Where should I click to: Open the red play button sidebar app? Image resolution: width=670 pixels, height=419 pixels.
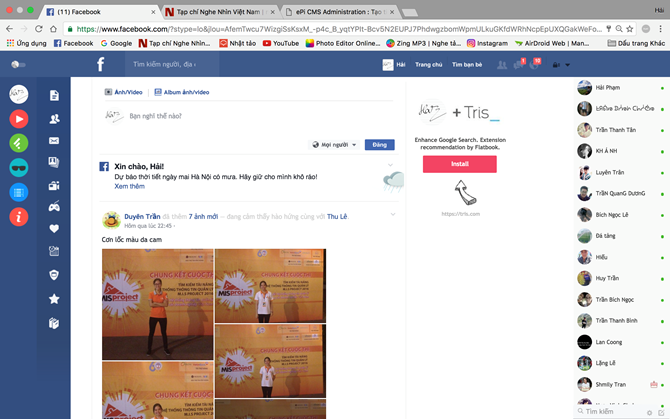[19, 119]
